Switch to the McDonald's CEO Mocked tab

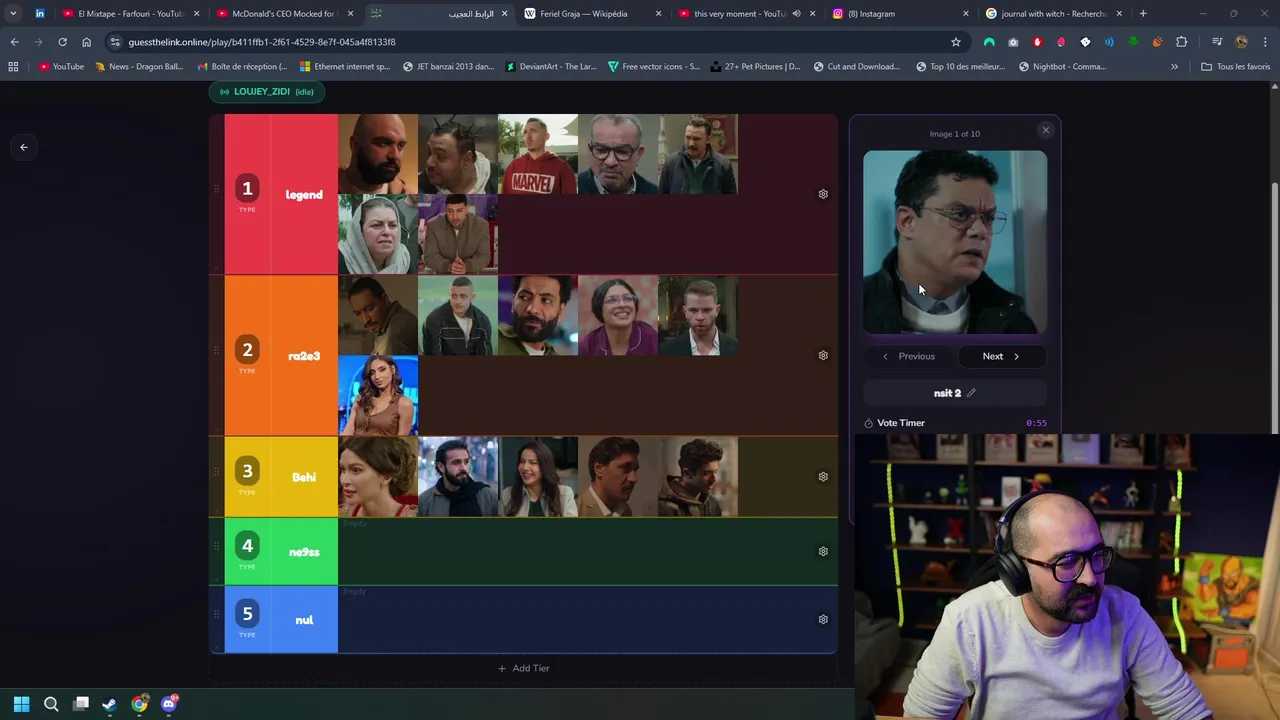pos(284,14)
